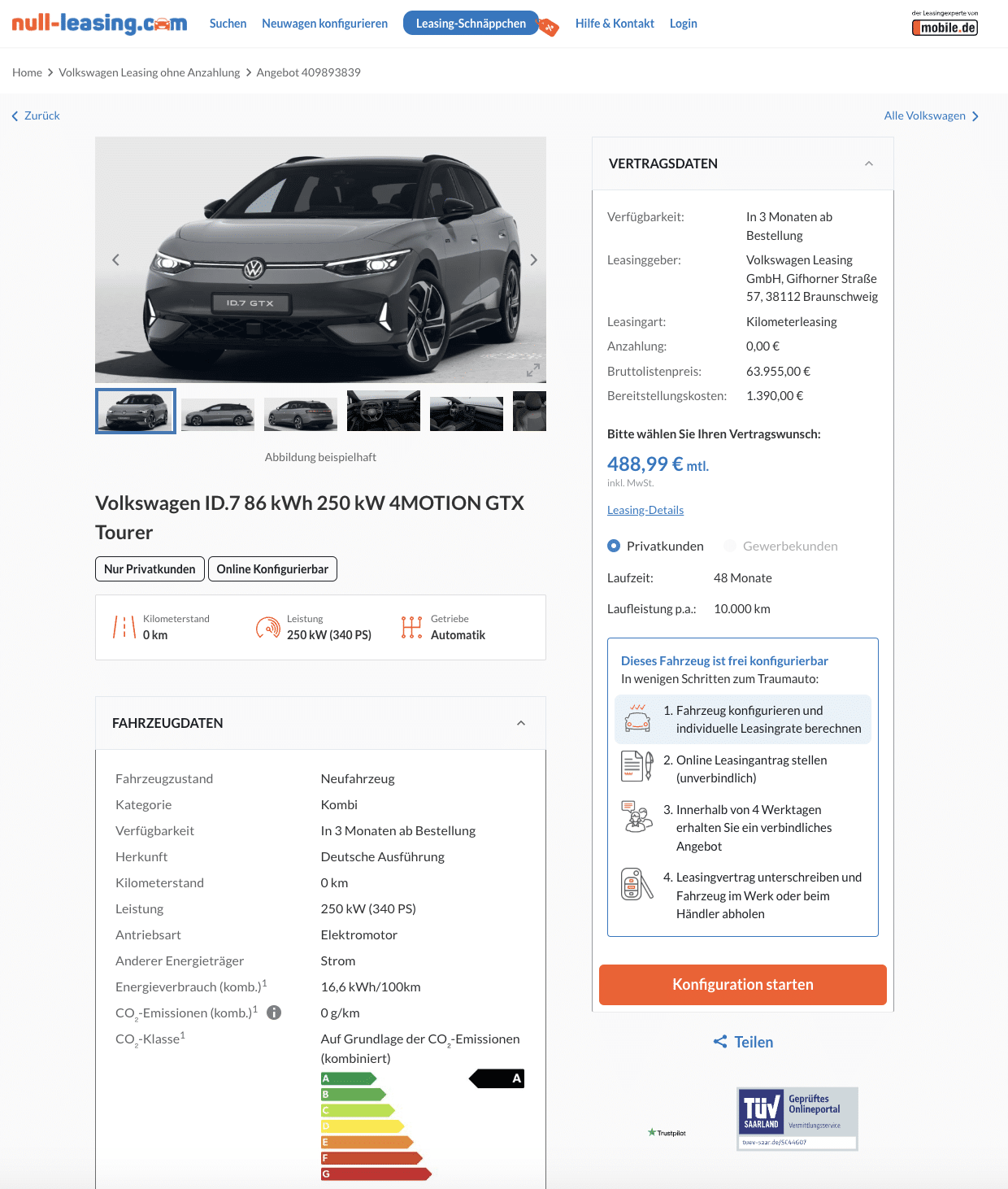Screen dimensions: 1008x1189
Task: Open the Laufleistung 10.000 km selector
Action: coord(742,608)
